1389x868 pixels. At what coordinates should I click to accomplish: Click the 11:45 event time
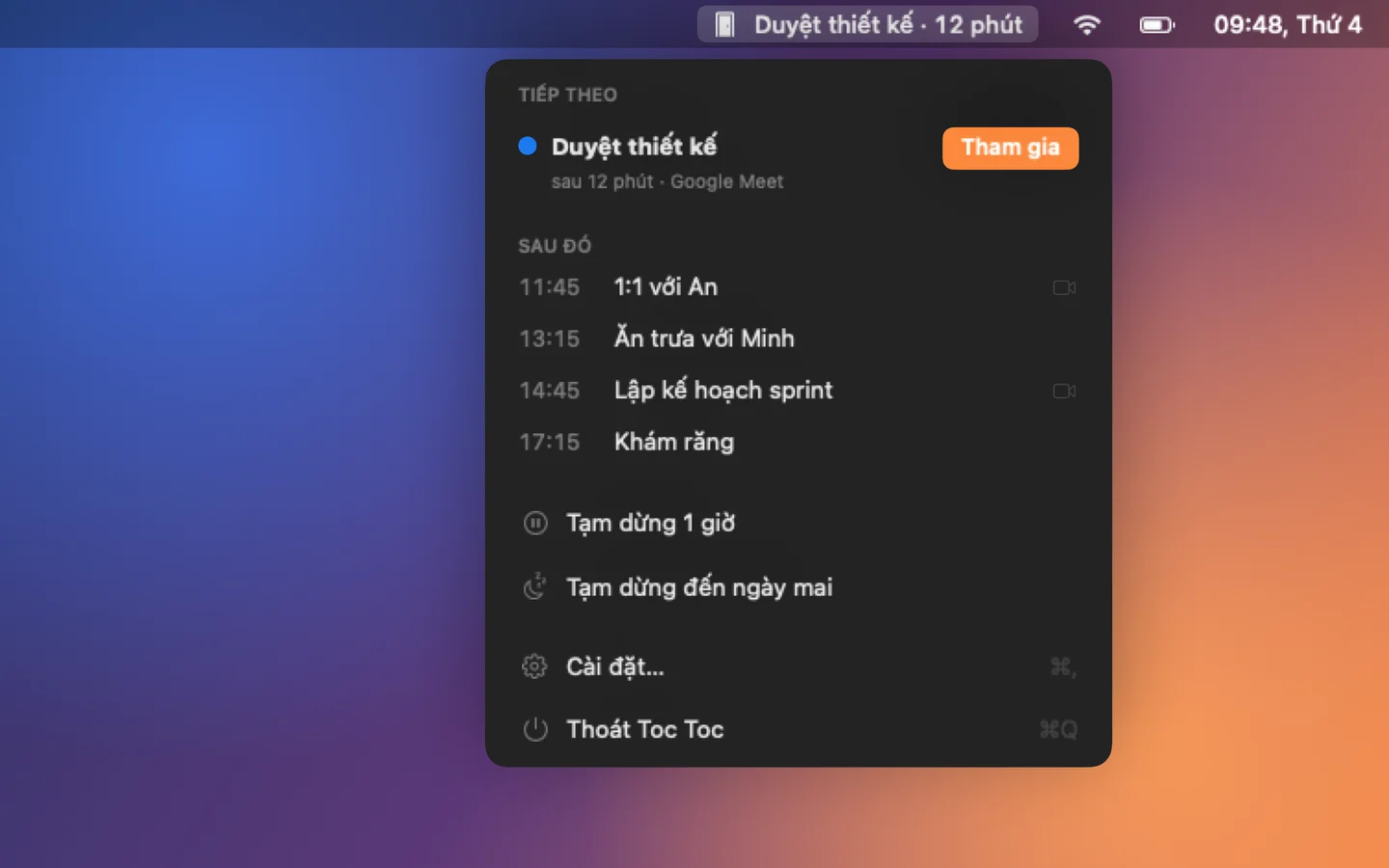click(x=549, y=287)
